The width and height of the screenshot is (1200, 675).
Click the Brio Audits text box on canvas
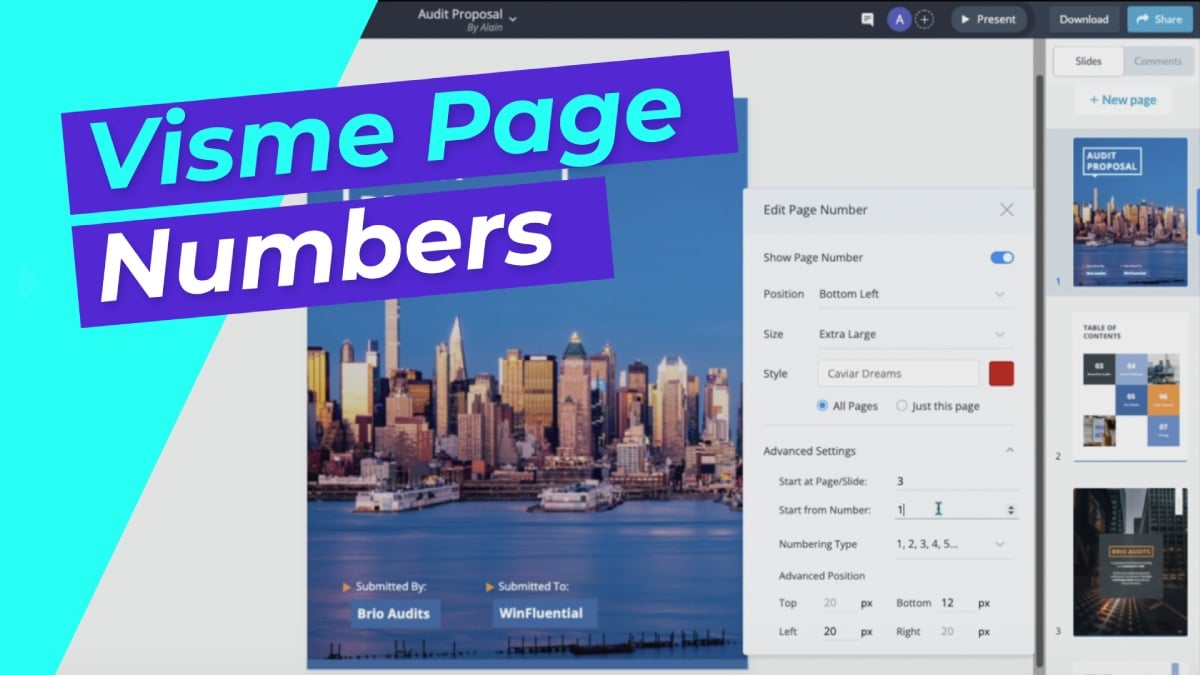[394, 613]
